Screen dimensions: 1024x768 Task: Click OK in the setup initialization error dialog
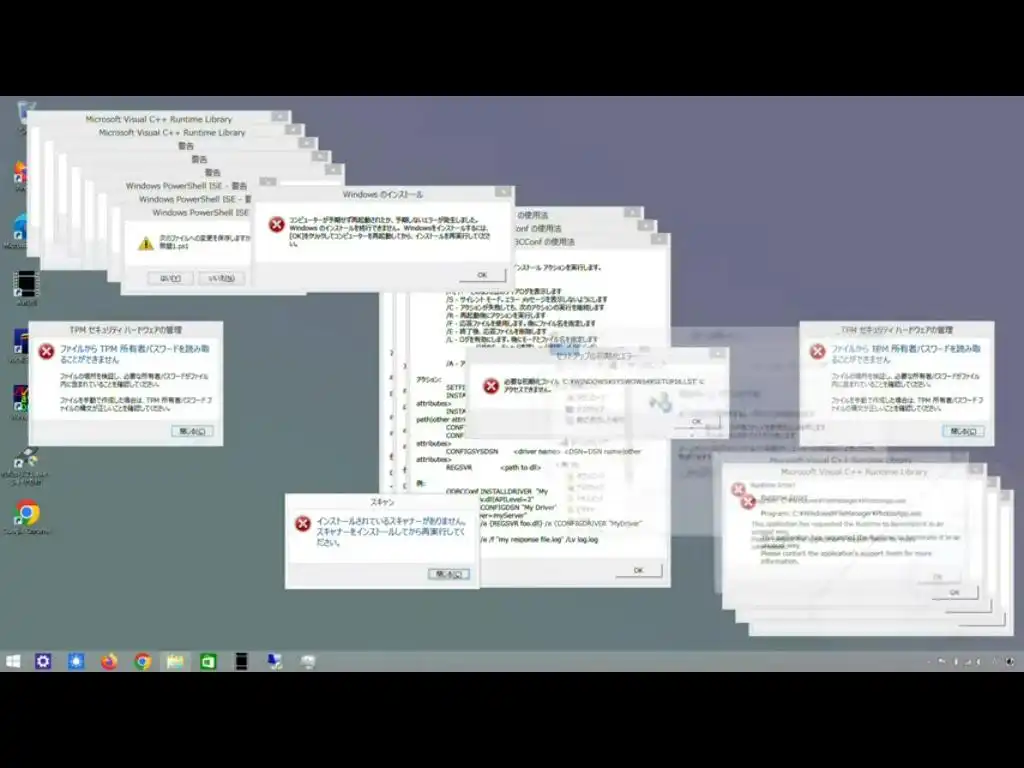tap(696, 422)
